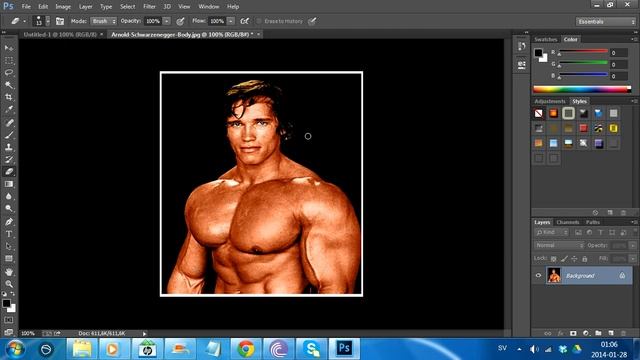Toggle lock position icon
Image resolution: width=640 pixels, height=360 pixels.
tap(574, 259)
